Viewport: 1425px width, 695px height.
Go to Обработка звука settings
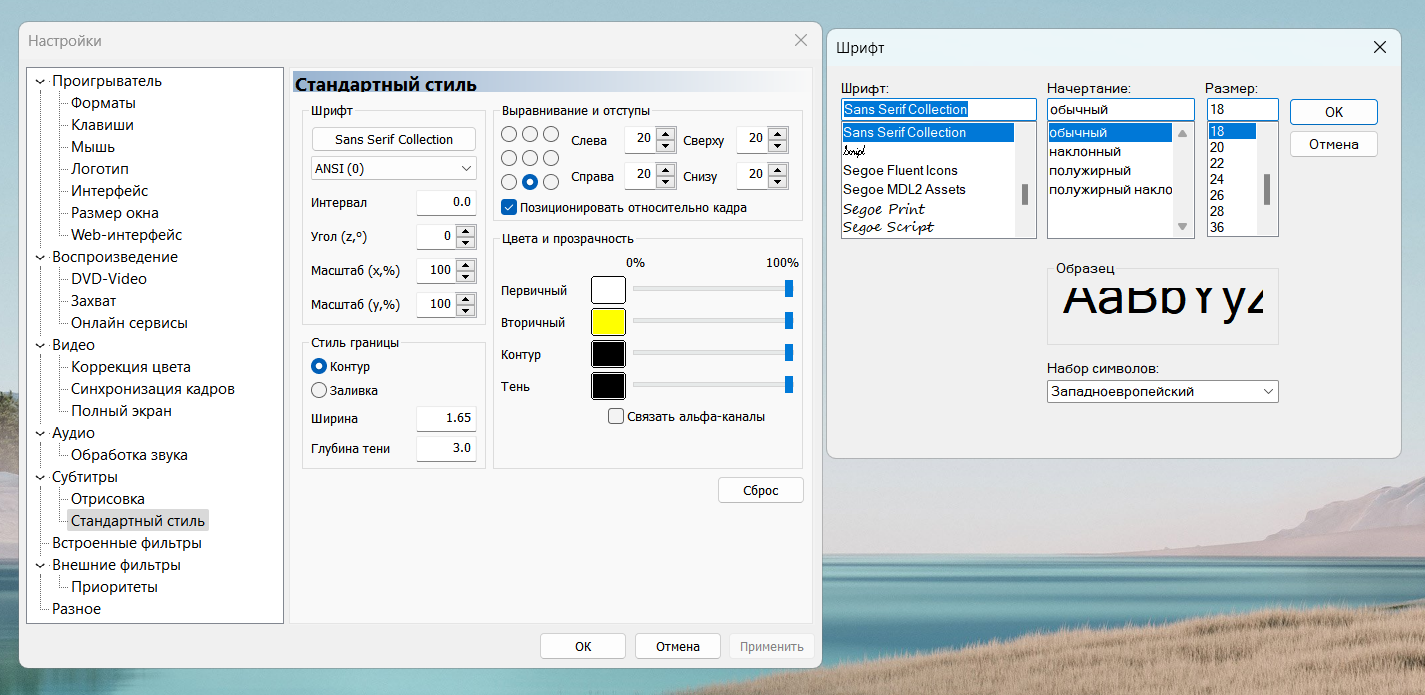[x=129, y=455]
